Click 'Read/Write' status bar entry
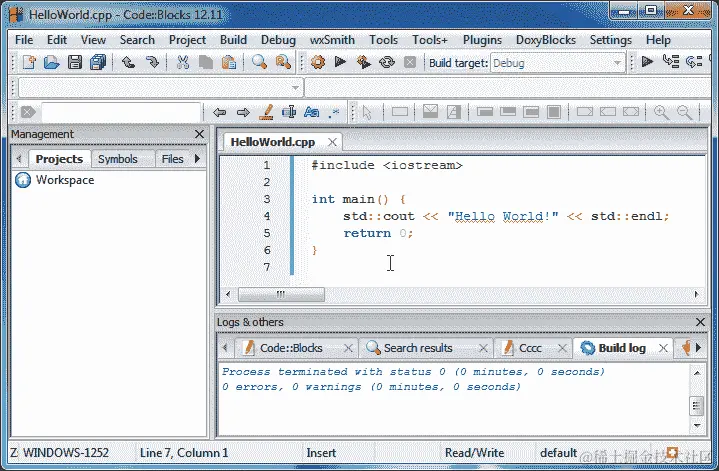 click(475, 453)
